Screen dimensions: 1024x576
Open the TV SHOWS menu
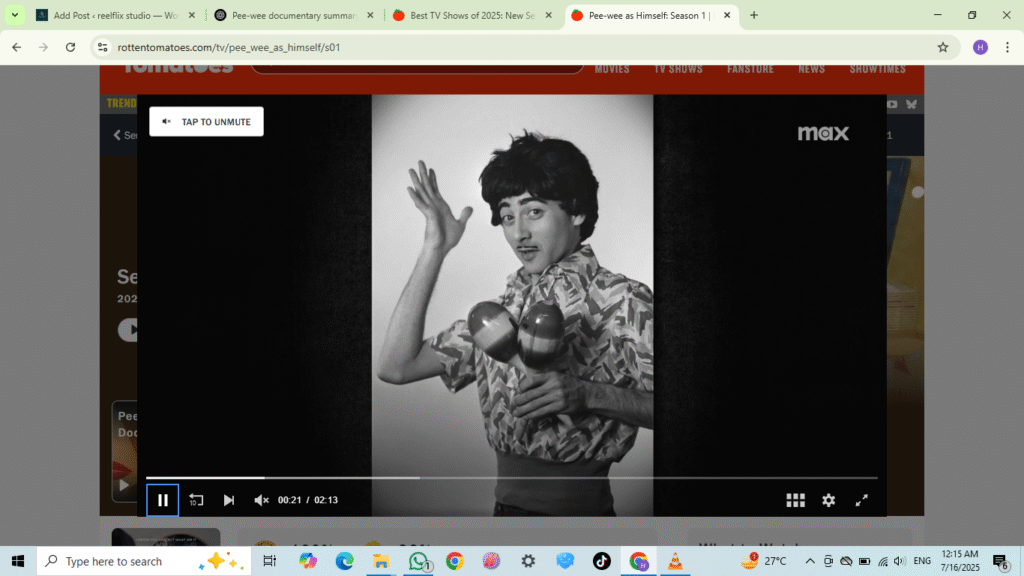pos(679,69)
